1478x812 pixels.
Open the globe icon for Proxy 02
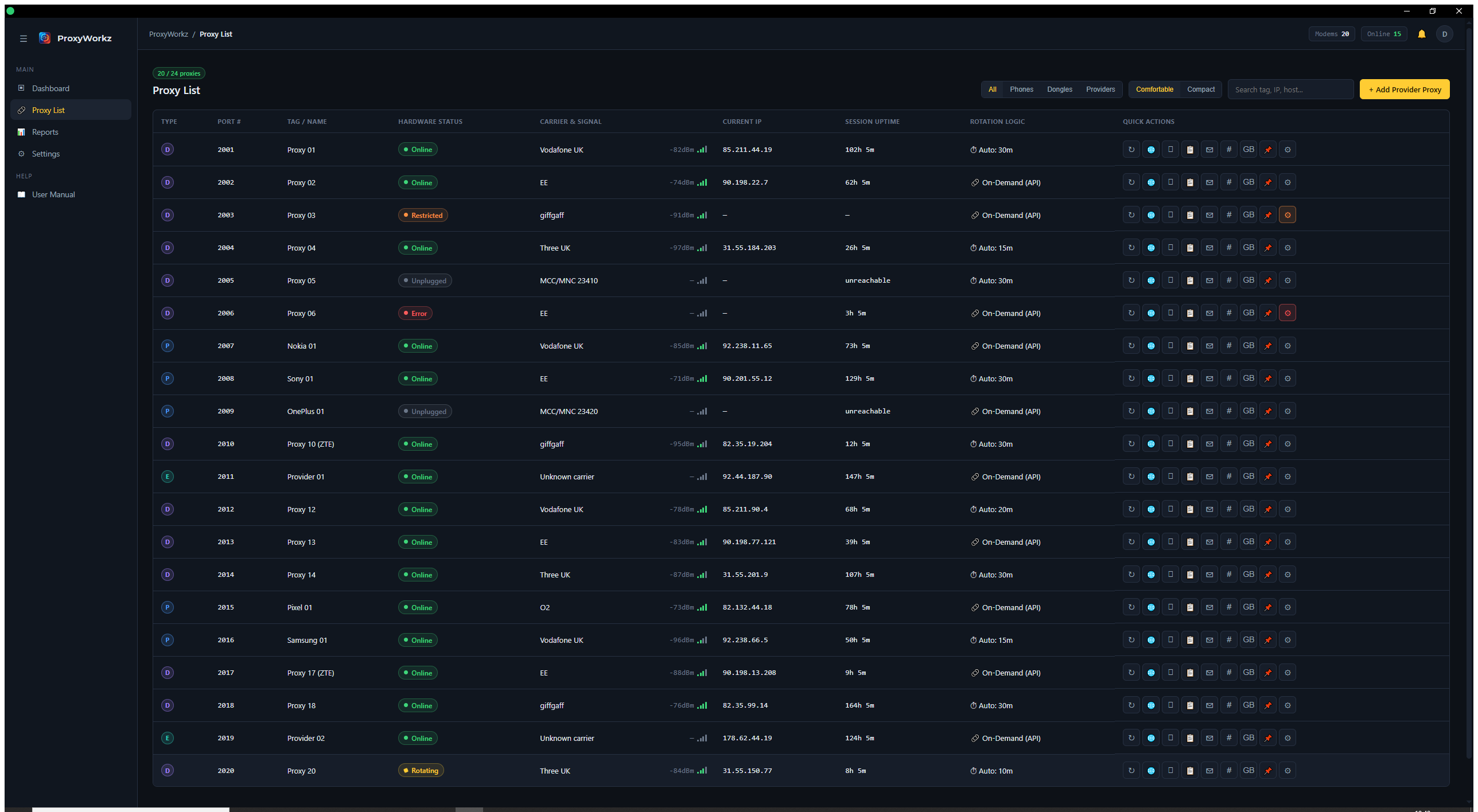point(1150,182)
